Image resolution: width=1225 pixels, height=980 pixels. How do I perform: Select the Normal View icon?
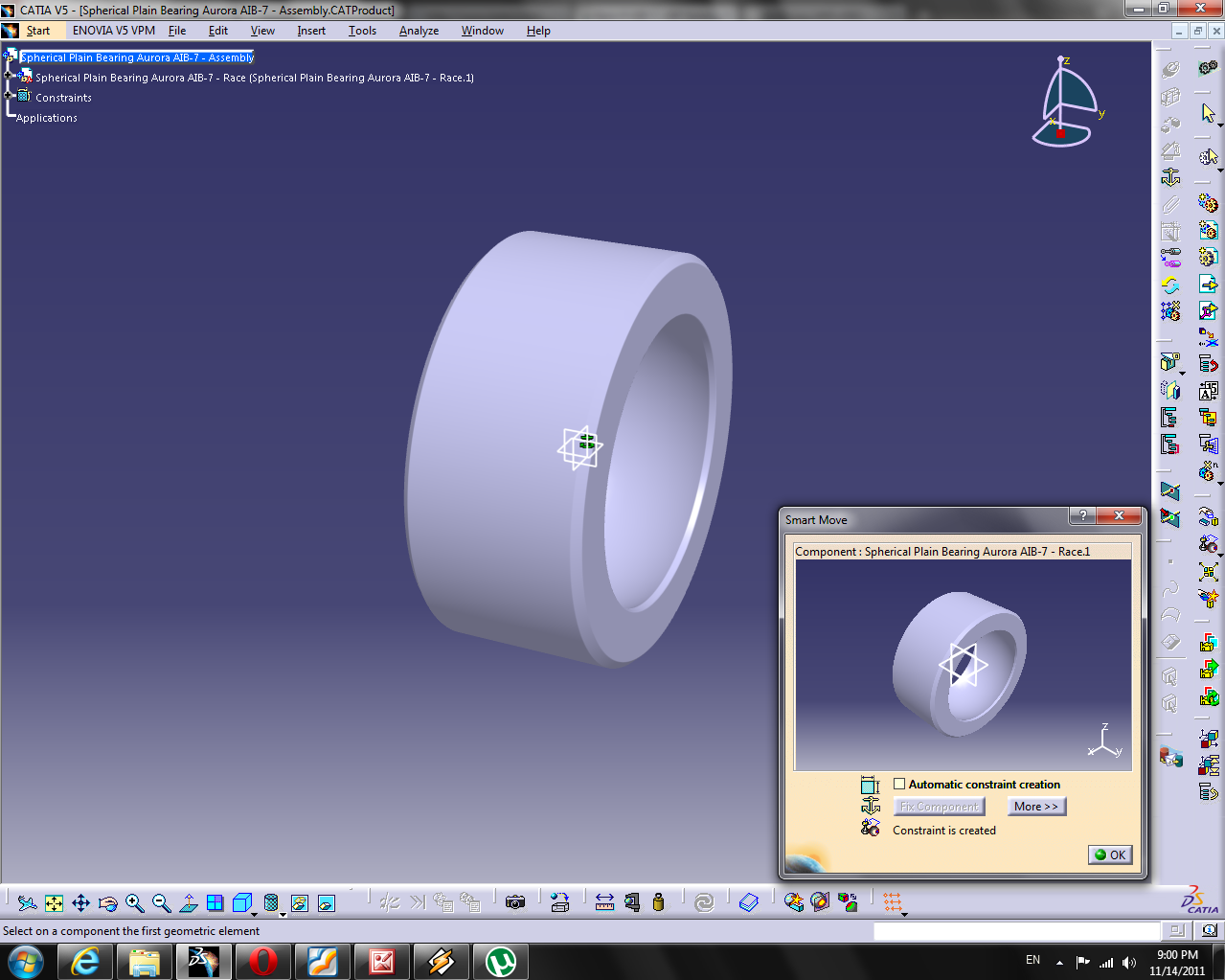pos(189,902)
